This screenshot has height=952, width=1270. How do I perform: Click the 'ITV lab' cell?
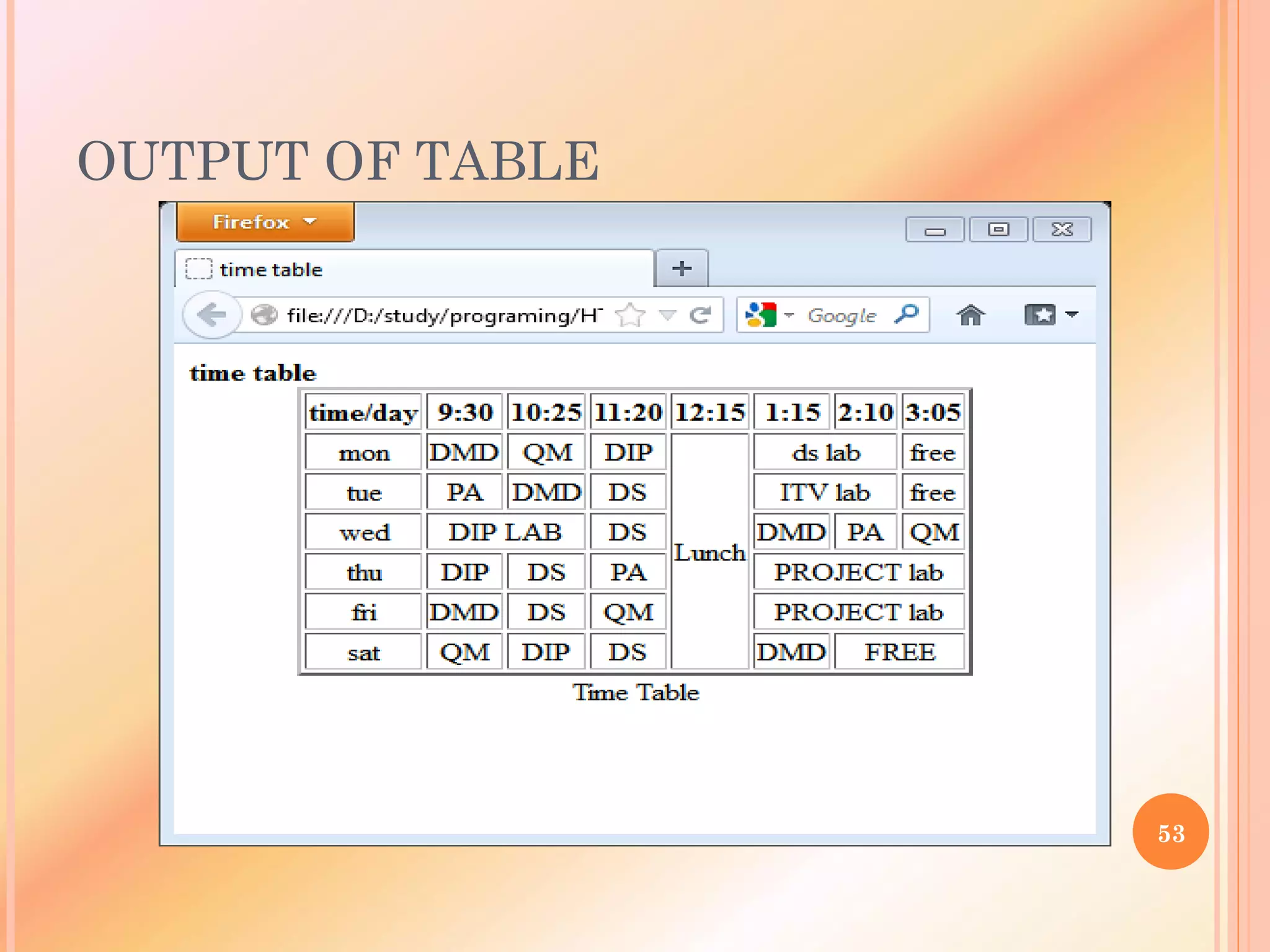tap(825, 493)
